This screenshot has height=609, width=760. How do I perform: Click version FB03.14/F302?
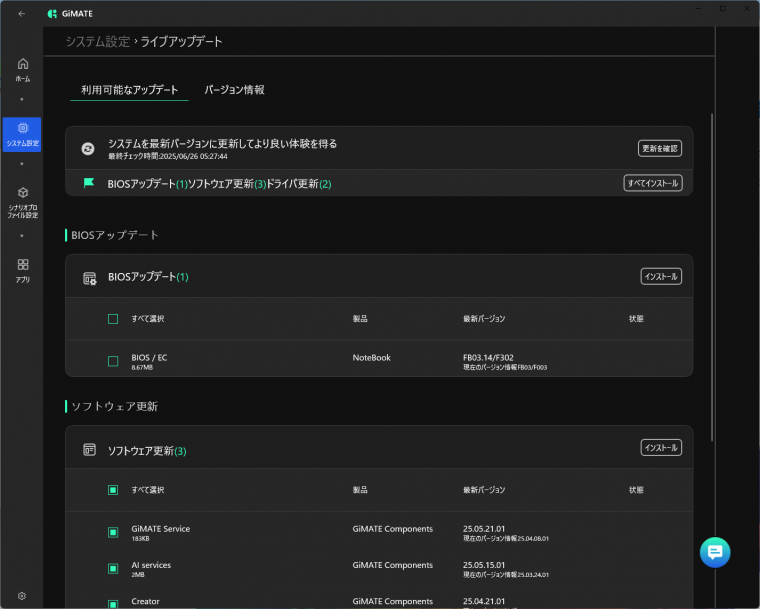pos(488,357)
